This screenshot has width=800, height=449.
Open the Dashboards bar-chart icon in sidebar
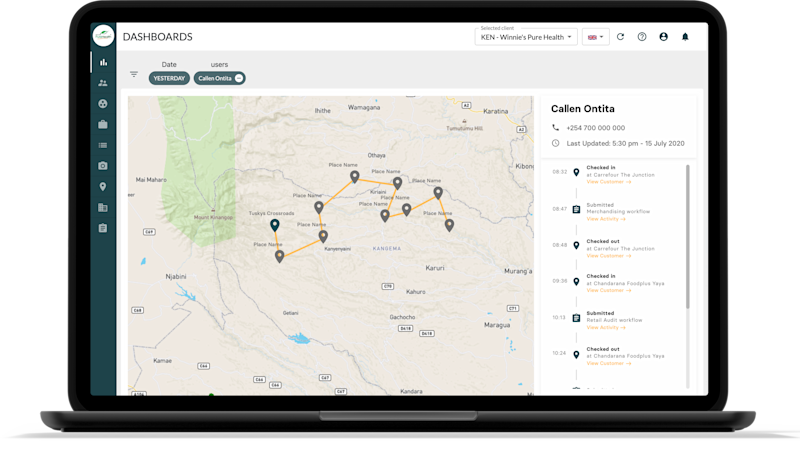click(103, 62)
